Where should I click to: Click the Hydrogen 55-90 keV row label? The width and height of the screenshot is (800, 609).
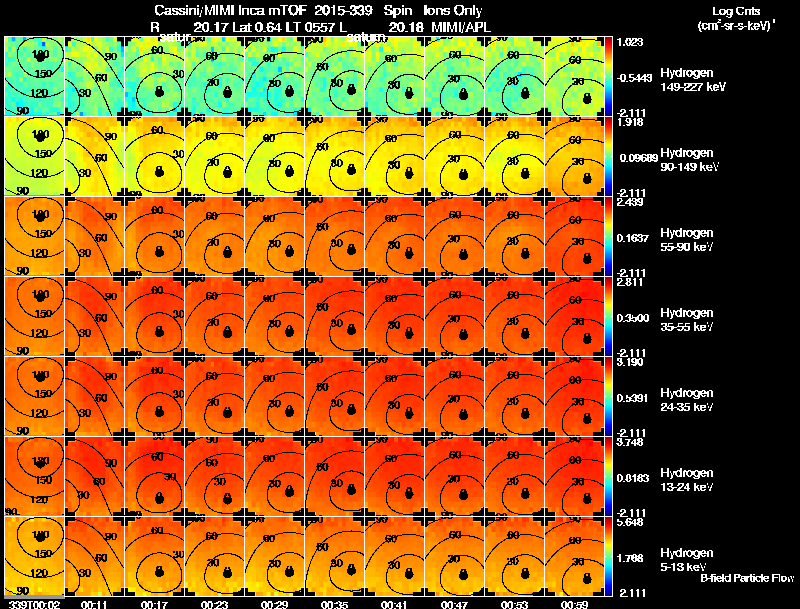(687, 240)
